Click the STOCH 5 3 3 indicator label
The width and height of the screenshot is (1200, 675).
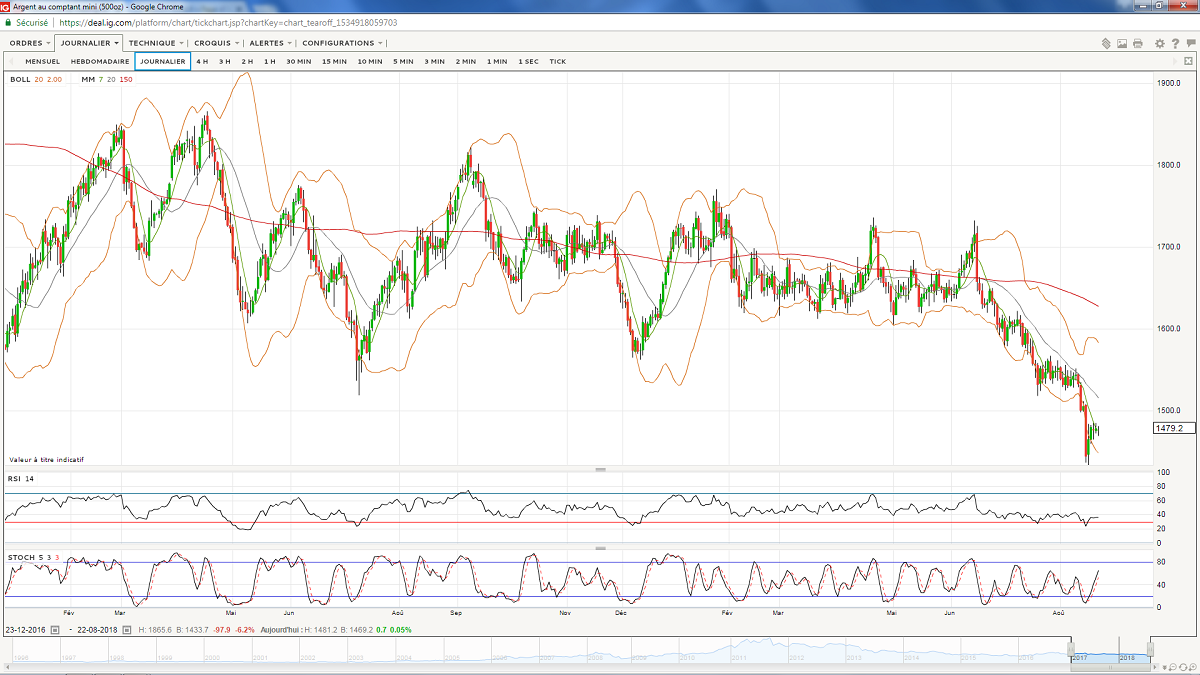[x=34, y=556]
